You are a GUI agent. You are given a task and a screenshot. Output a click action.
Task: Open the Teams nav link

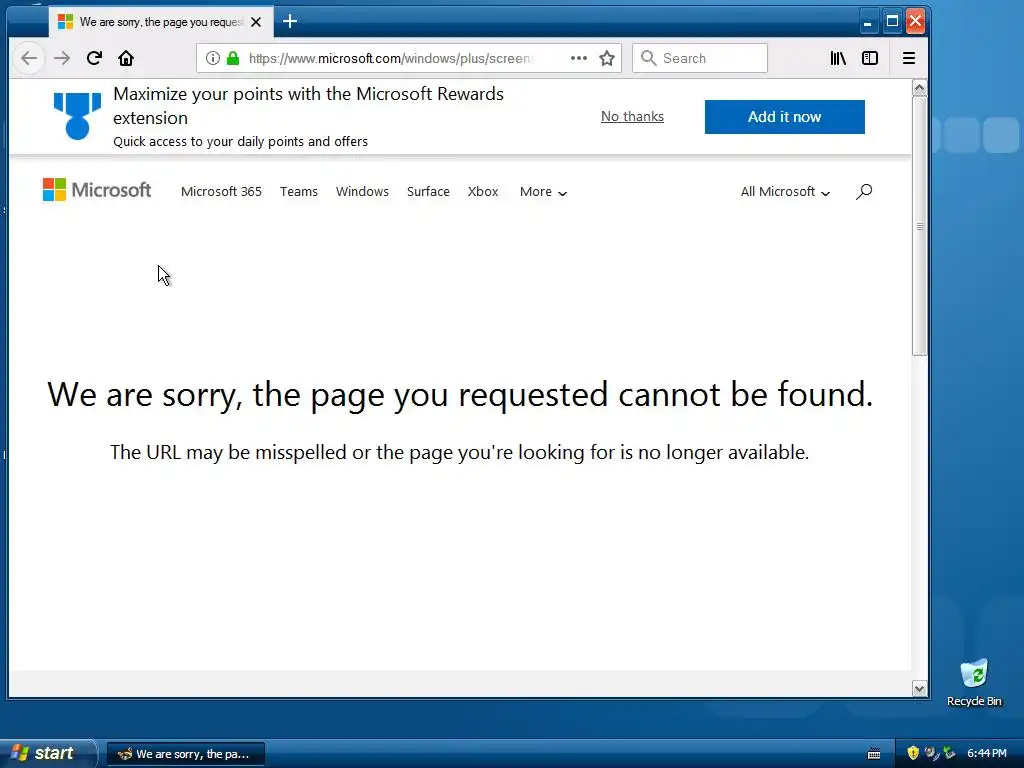click(x=299, y=191)
